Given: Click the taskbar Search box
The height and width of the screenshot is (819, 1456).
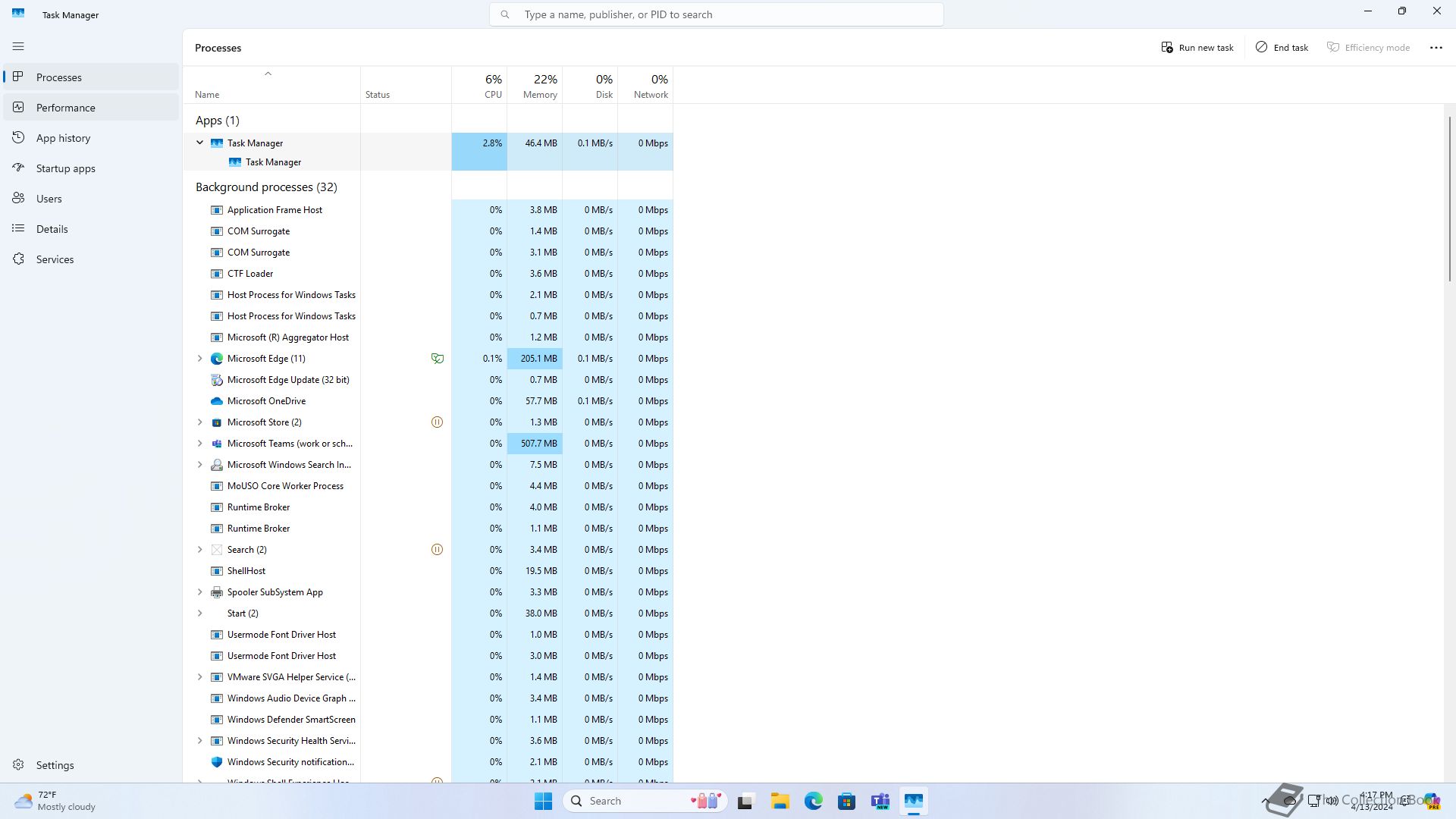Looking at the screenshot, I should (x=645, y=801).
